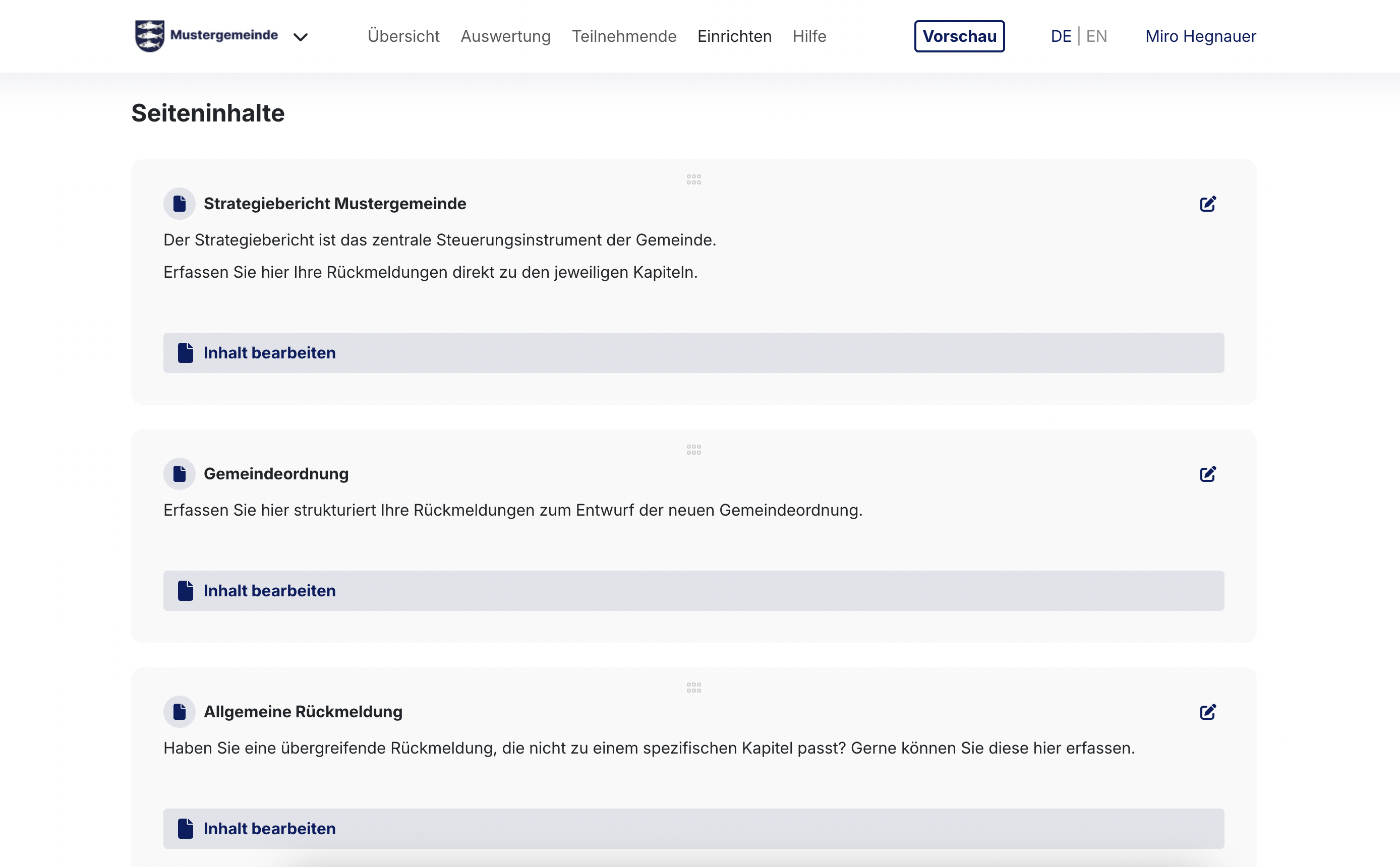Open Miro Hegnauer user menu
1400x867 pixels.
tap(1200, 36)
